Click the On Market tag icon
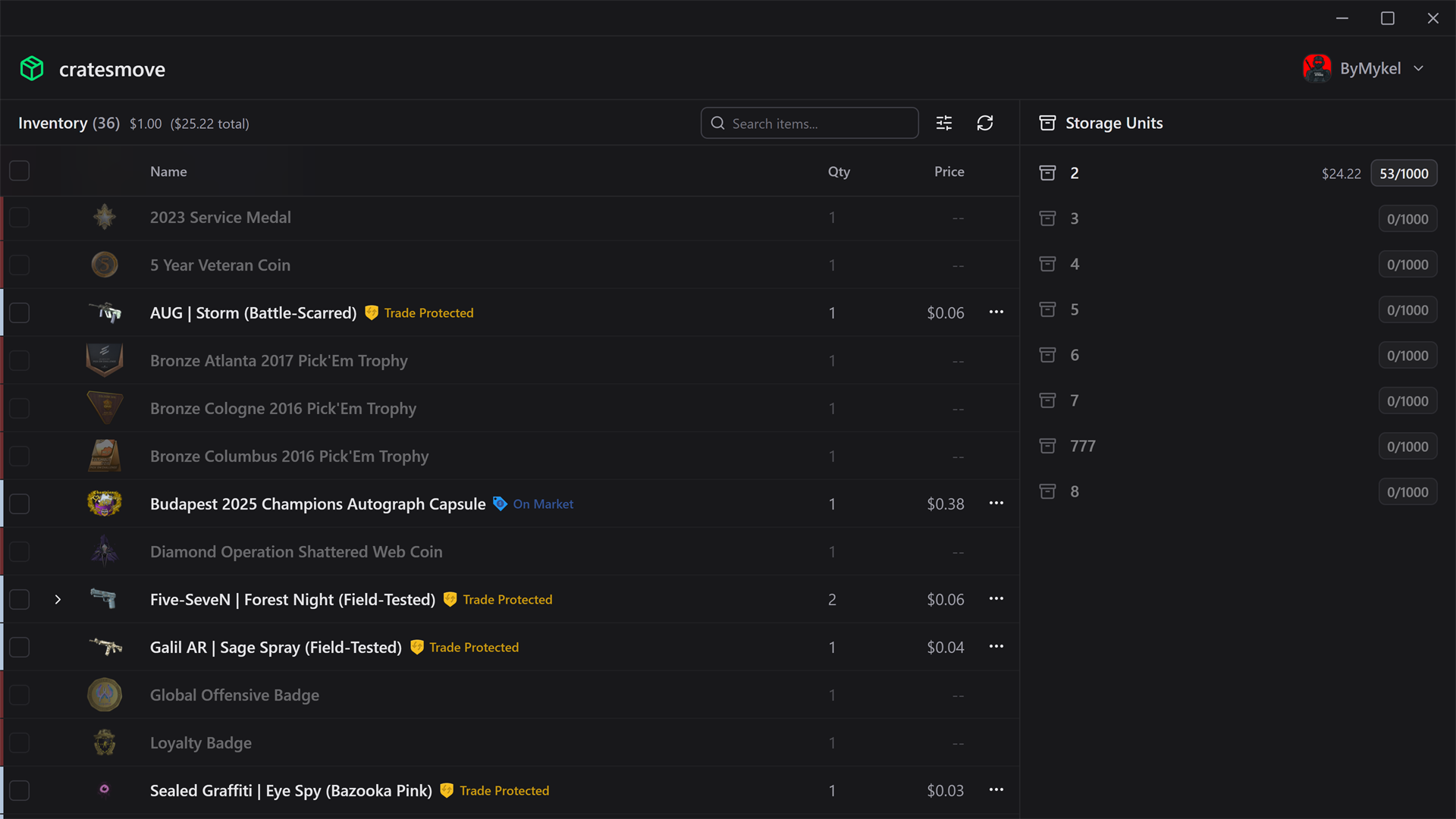This screenshot has height=819, width=1456. pos(500,504)
